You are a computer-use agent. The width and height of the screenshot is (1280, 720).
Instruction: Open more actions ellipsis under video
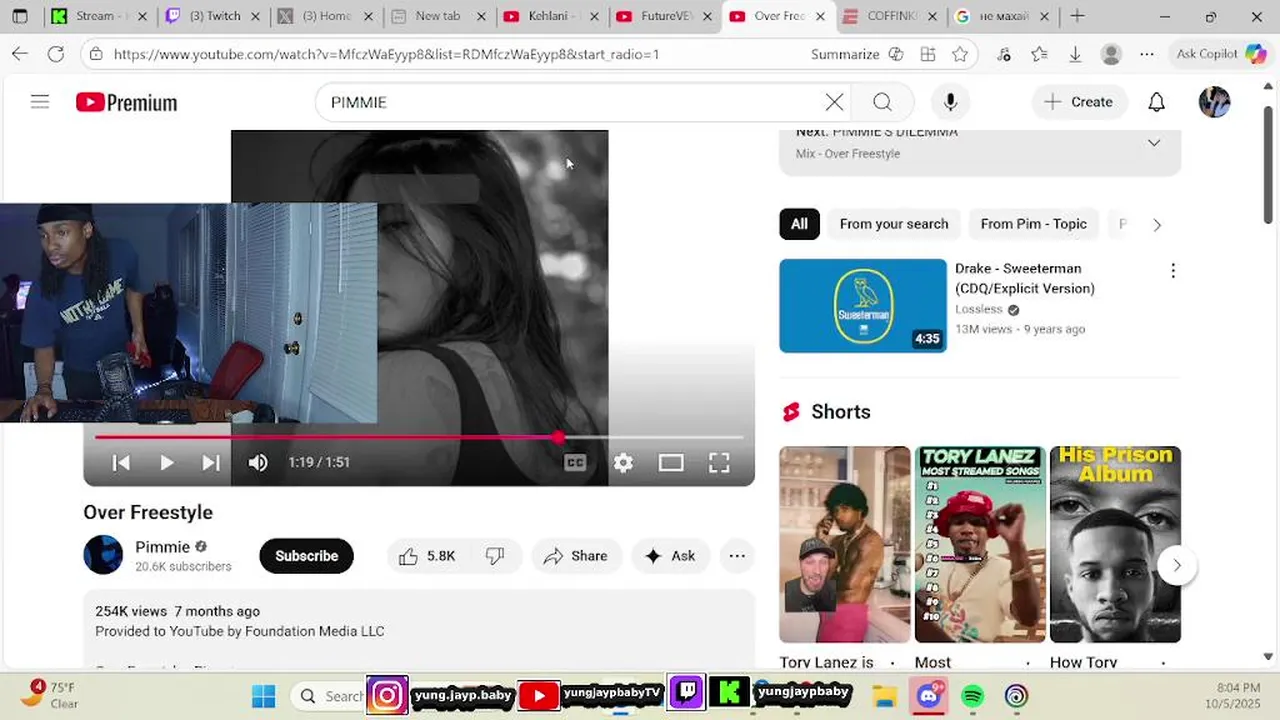coord(737,556)
